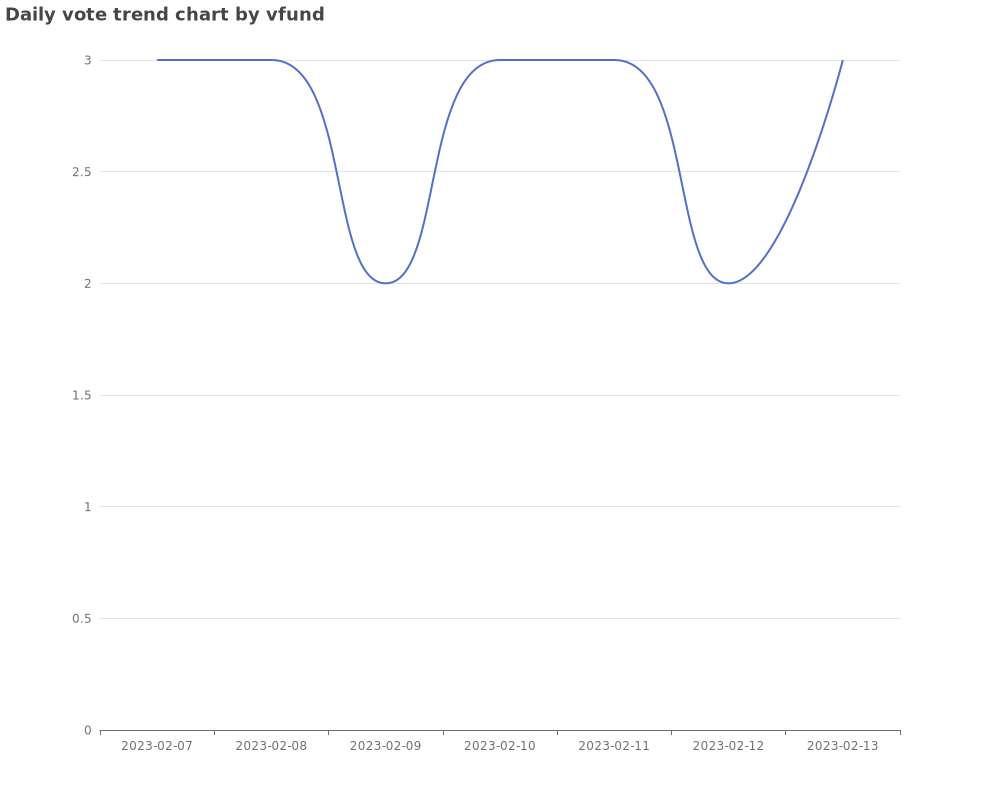The image size is (1000, 800).
Task: Select the 2023-02-11 x-axis label
Action: click(614, 746)
